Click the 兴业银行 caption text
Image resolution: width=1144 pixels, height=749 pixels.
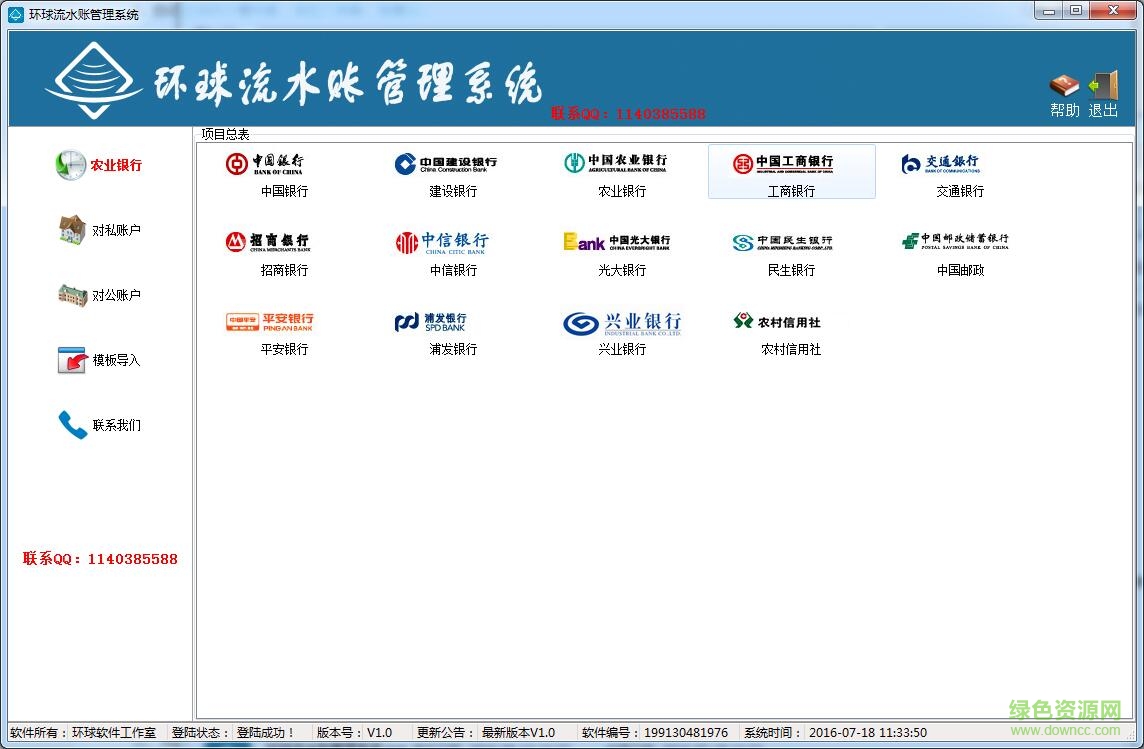point(622,349)
